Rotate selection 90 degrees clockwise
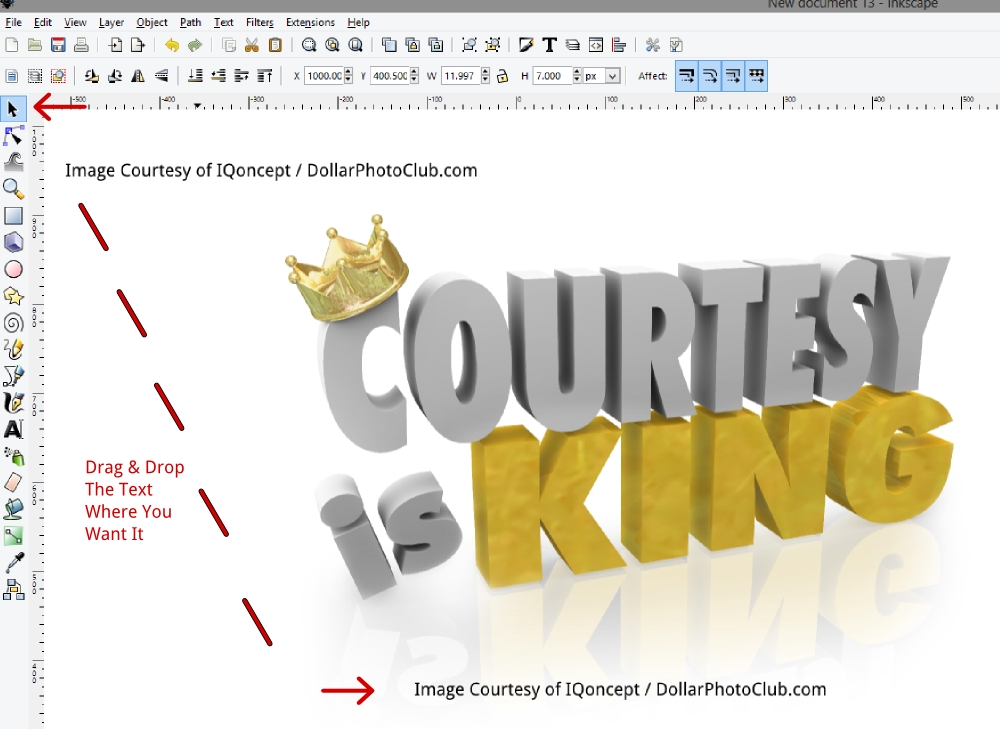 115,77
